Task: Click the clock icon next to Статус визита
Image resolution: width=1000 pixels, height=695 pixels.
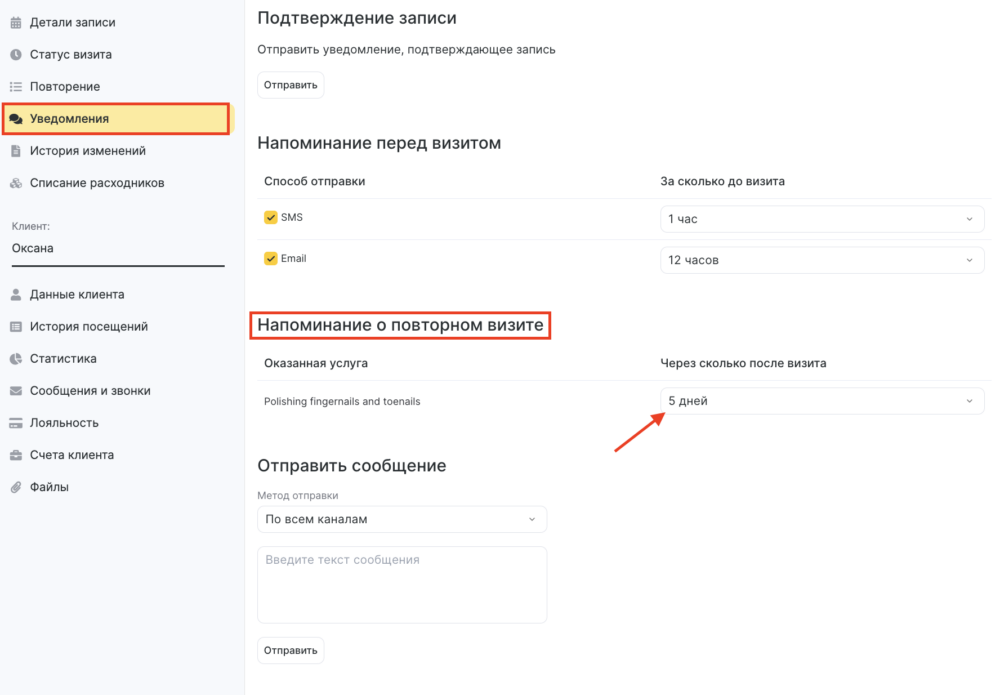Action: point(16,54)
